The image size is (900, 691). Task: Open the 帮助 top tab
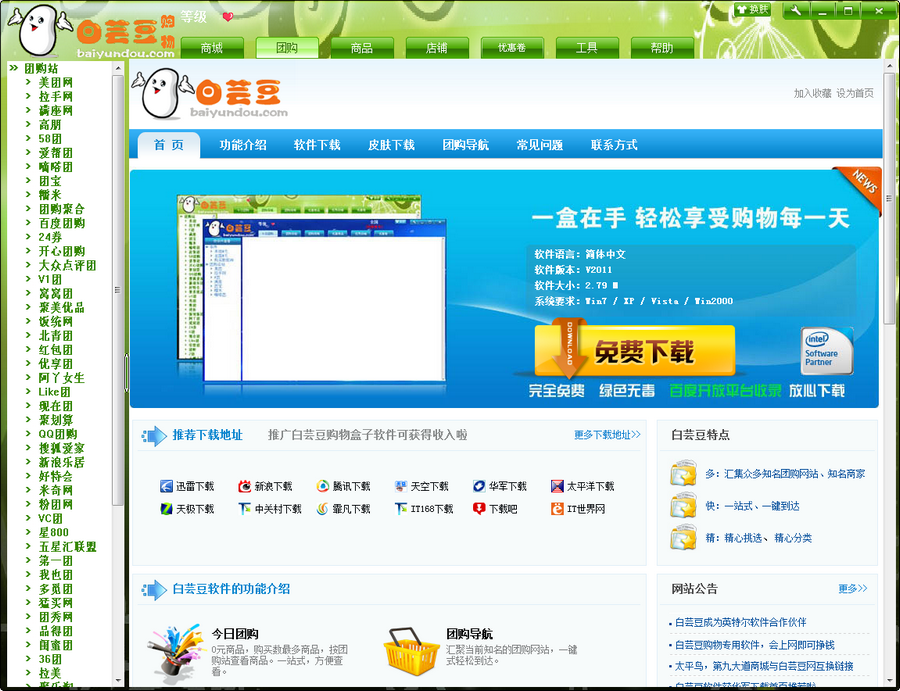tap(662, 48)
